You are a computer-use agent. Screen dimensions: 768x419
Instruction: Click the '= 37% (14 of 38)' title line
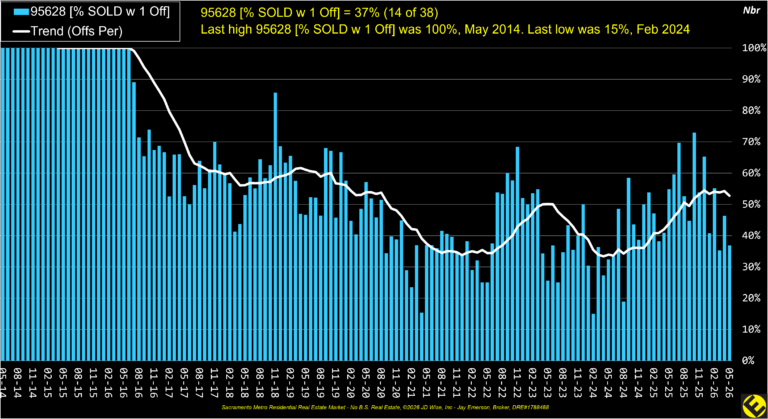tap(319, 13)
